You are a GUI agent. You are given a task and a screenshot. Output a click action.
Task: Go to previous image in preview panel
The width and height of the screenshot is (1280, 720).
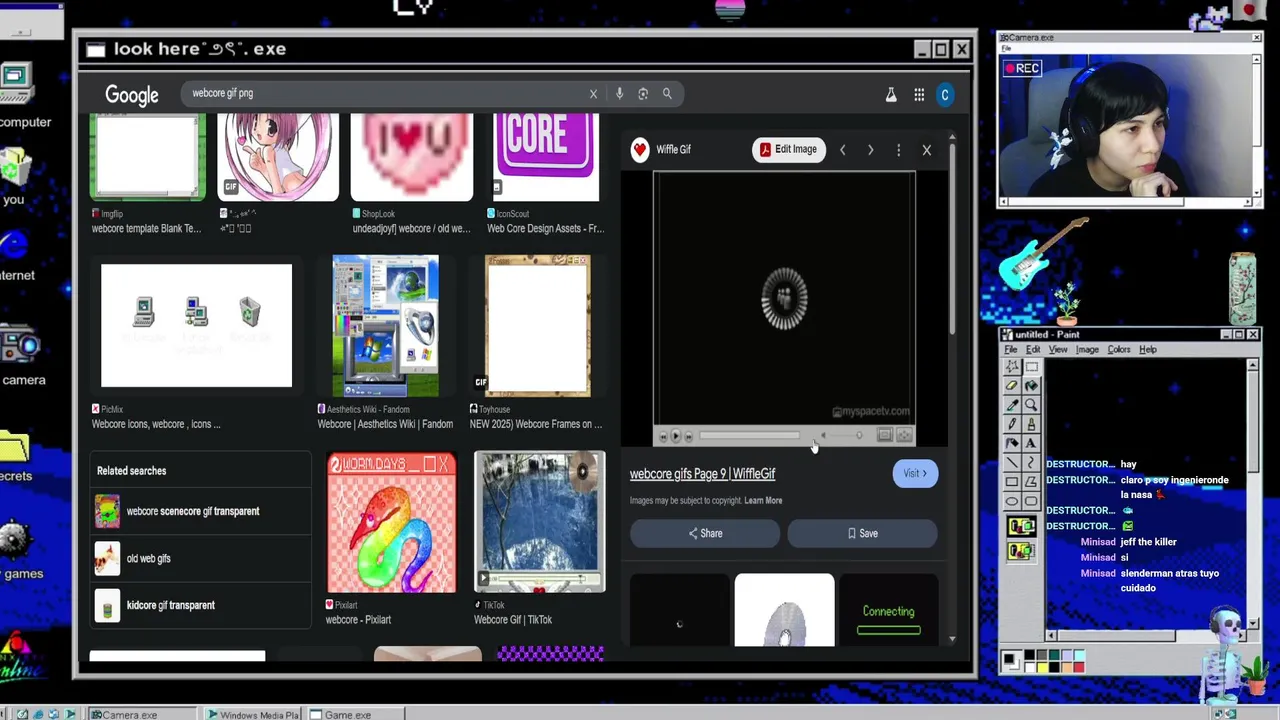[x=842, y=150]
